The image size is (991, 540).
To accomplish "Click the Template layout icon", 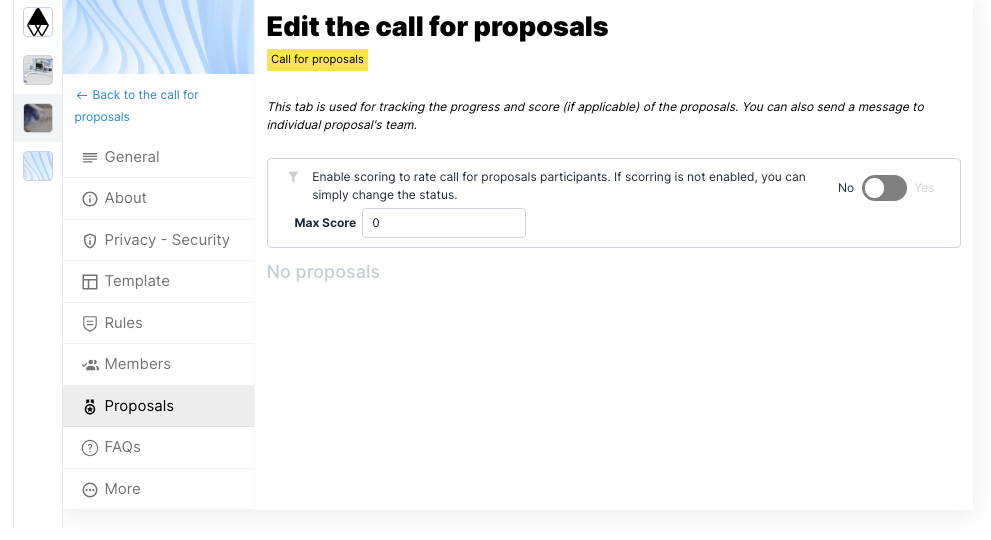I will [x=90, y=282].
